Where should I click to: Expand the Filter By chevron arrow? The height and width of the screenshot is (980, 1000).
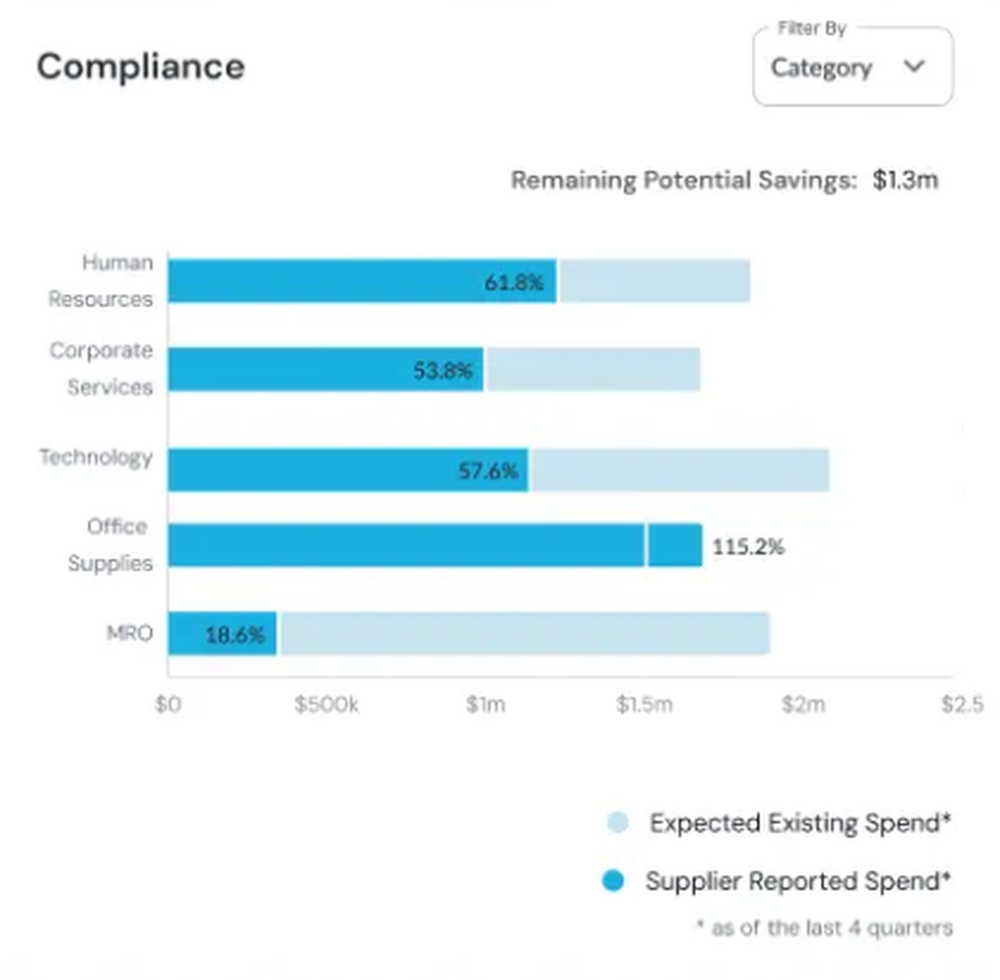point(915,68)
